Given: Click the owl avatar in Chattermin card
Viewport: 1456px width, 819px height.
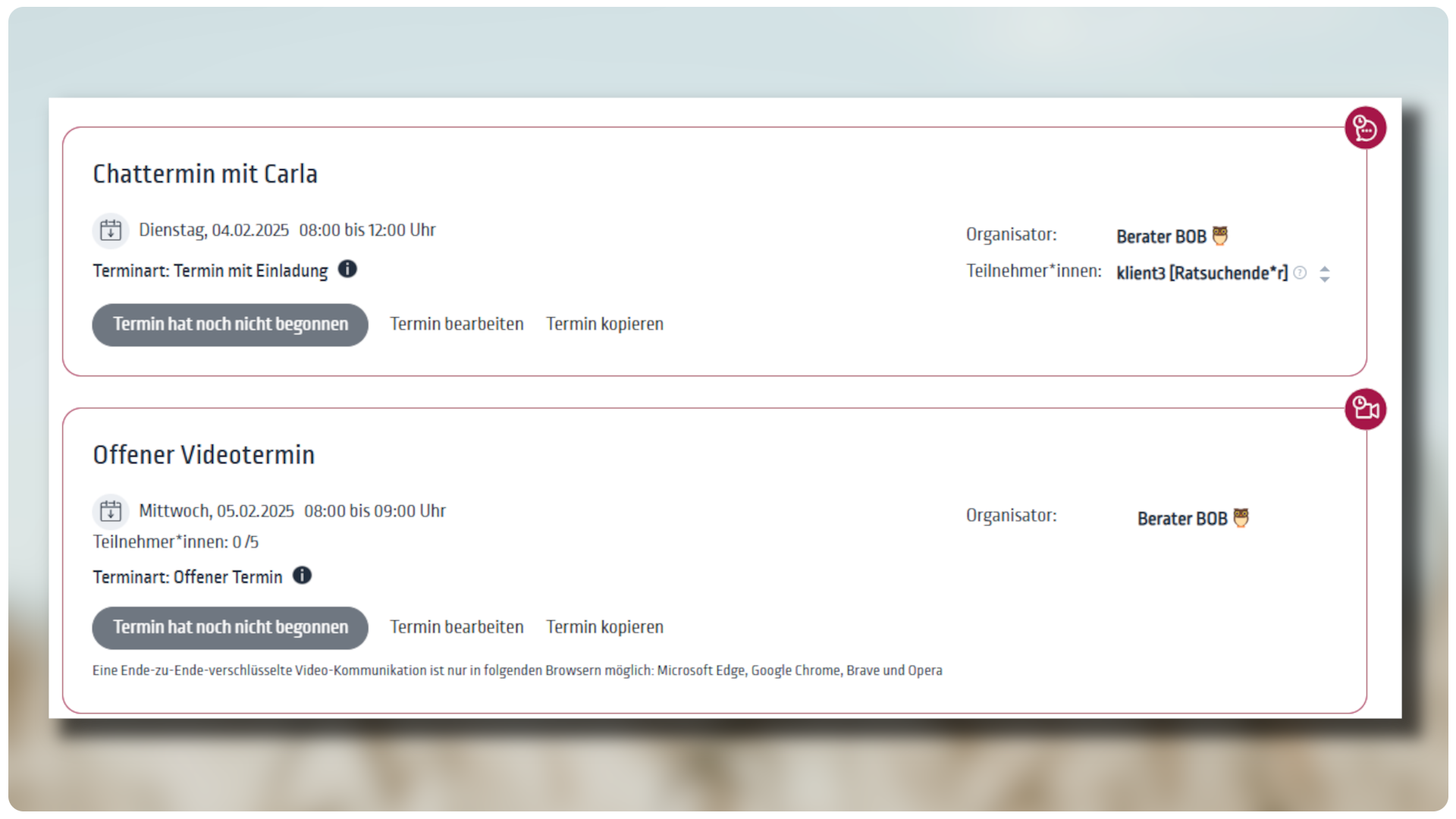Looking at the screenshot, I should [1219, 236].
